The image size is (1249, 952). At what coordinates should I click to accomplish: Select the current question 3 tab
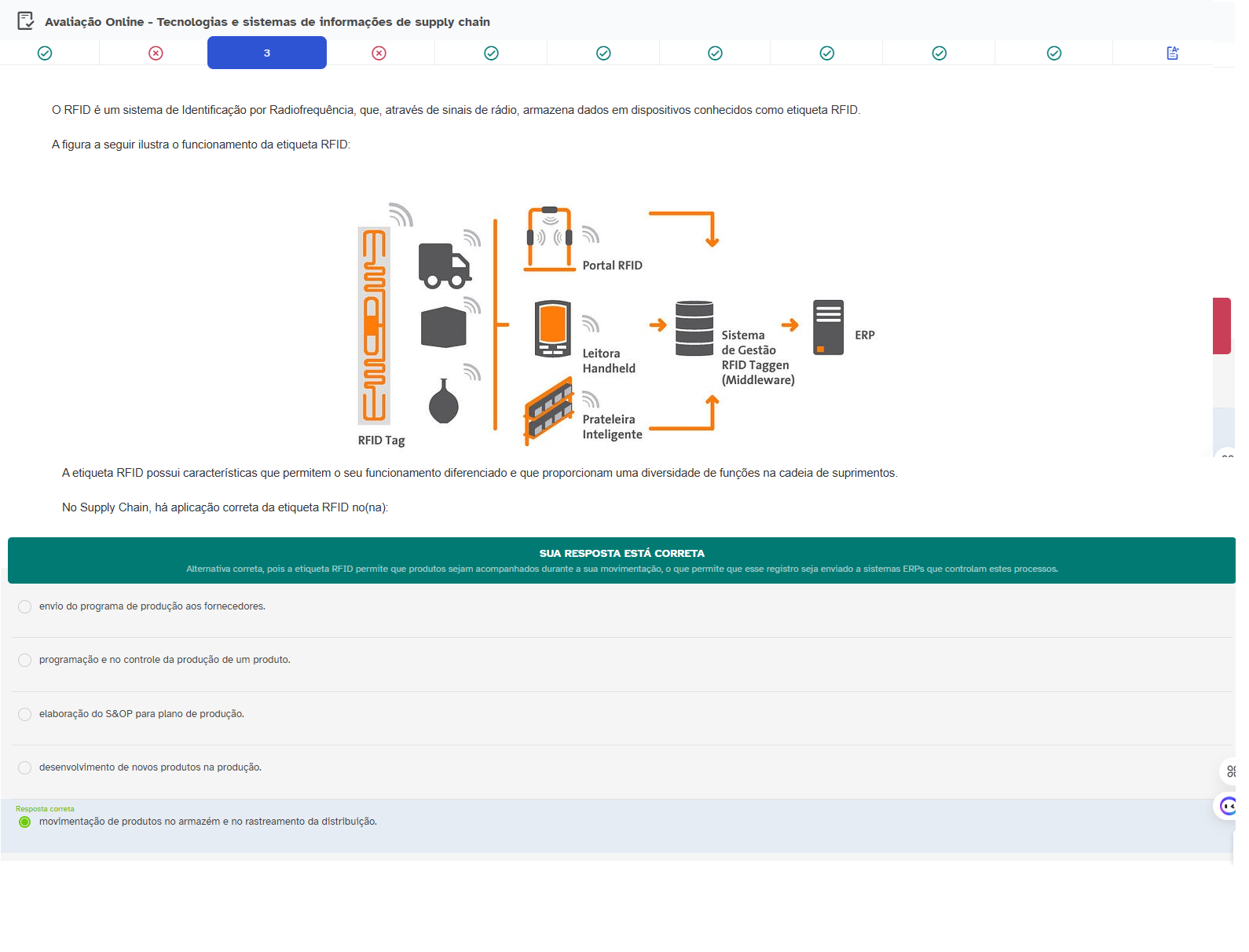(267, 53)
